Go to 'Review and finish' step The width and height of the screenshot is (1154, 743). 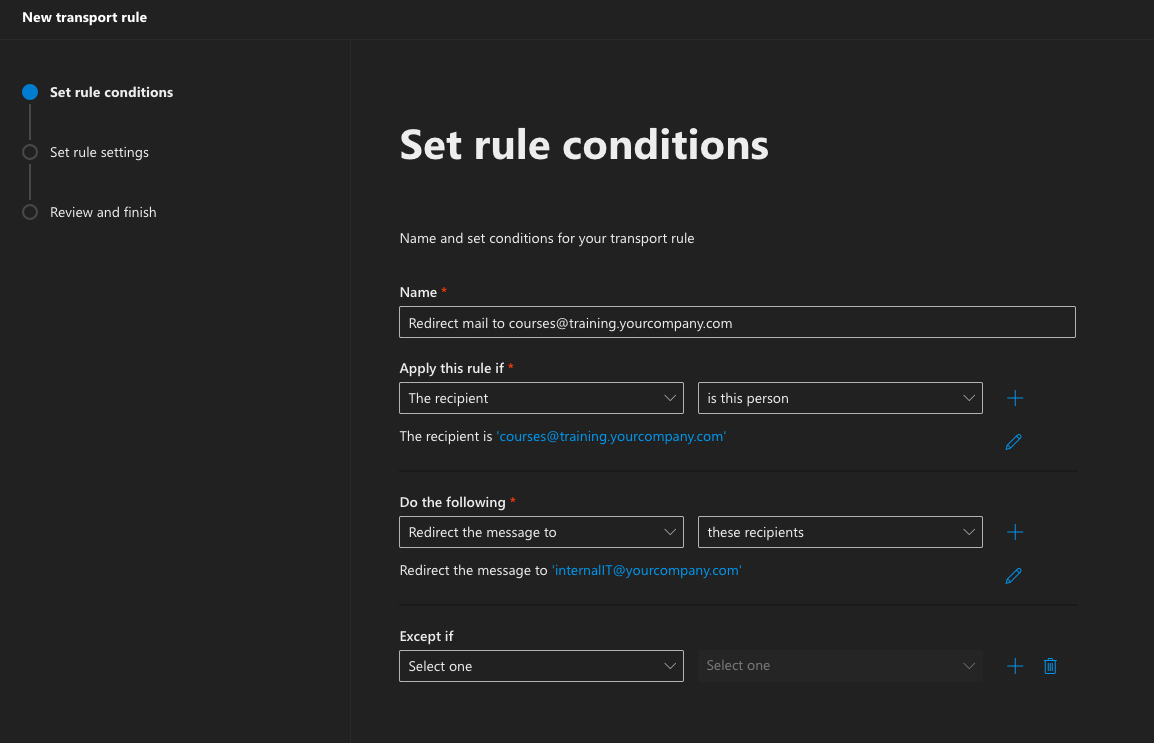[103, 212]
